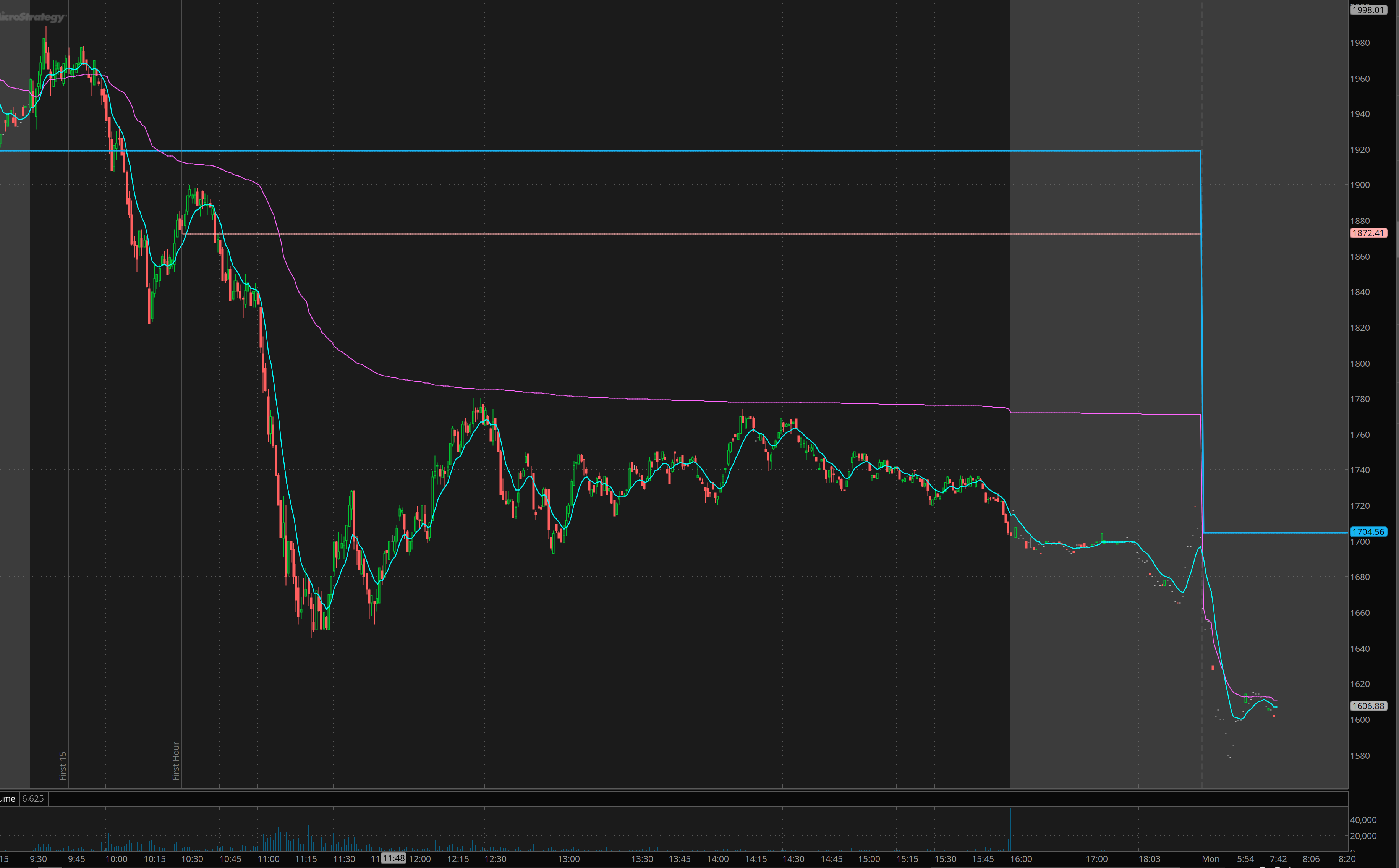Click the 40,000 label on volume axis
Viewport: 1399px width, 868px height.
tap(1363, 820)
